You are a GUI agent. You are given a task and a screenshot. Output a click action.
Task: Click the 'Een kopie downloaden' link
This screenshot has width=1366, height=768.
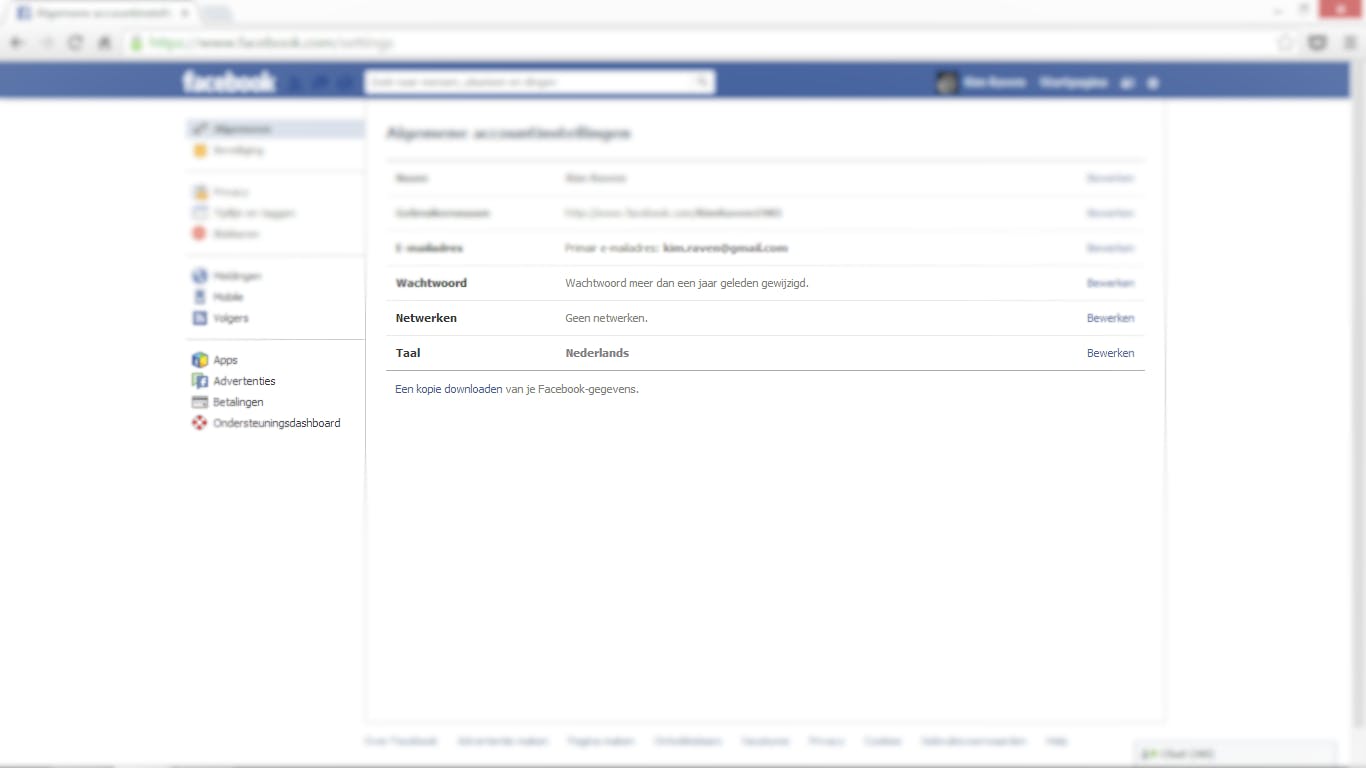[449, 389]
